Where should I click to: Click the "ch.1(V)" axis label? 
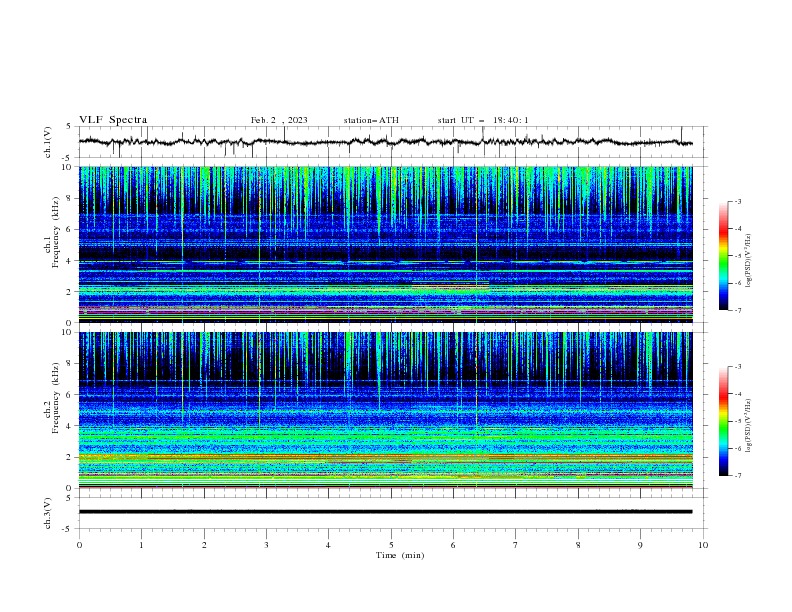[48, 142]
